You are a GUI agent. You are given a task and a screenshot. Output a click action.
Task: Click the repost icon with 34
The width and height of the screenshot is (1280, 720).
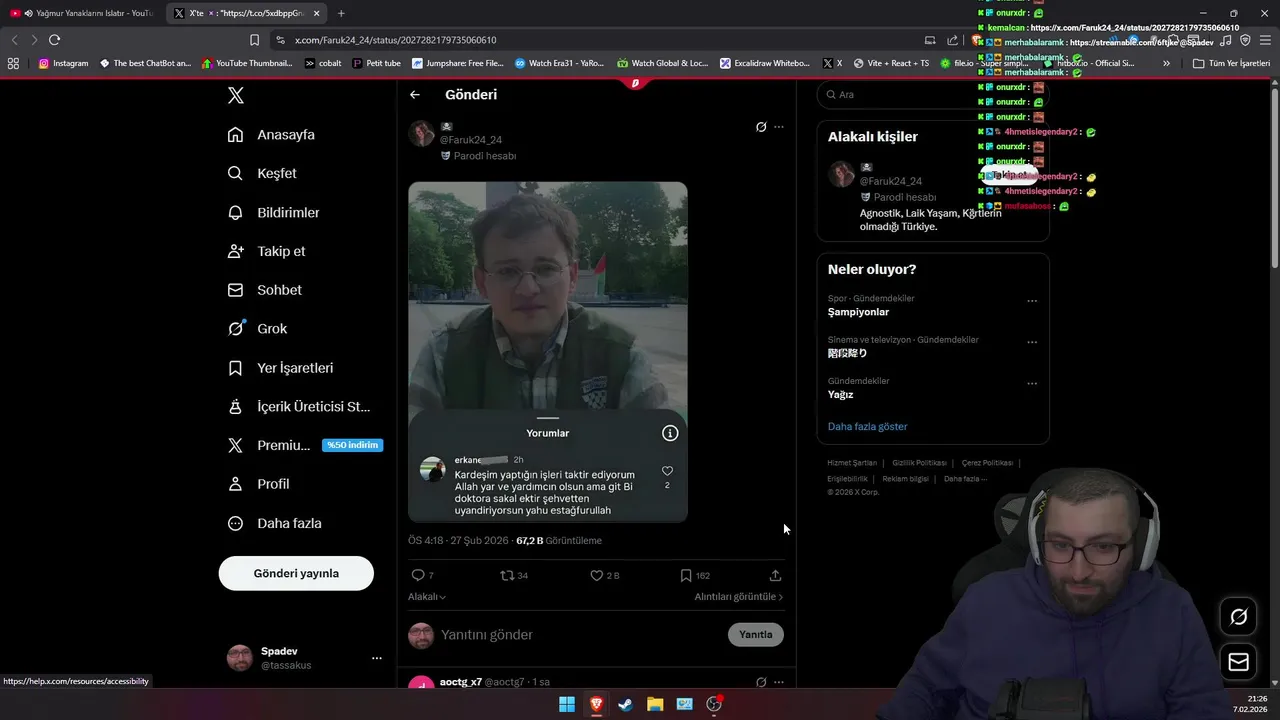click(507, 575)
